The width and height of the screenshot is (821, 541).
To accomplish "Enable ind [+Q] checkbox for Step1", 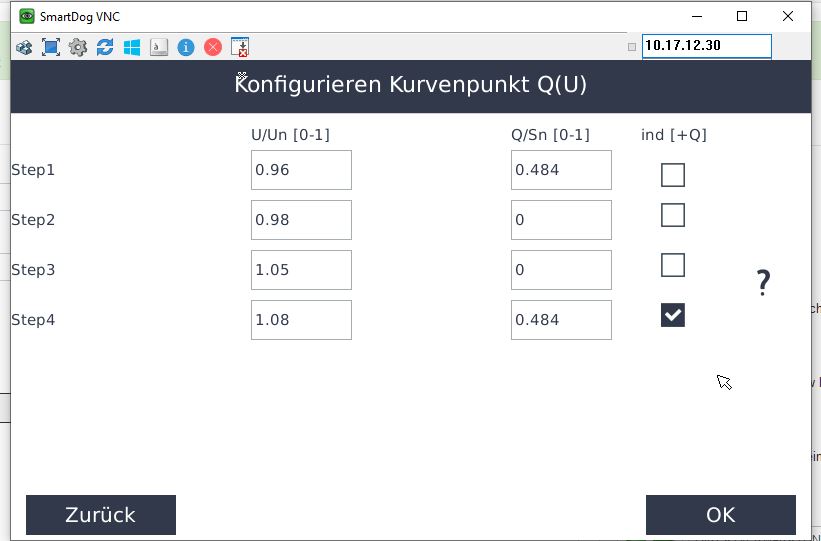I will pyautogui.click(x=673, y=175).
